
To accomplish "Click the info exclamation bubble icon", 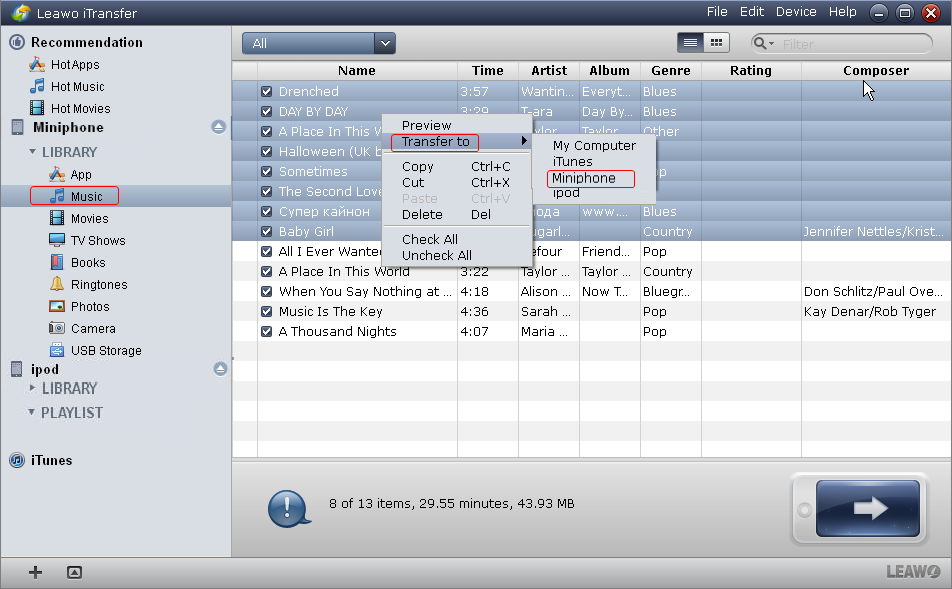I will tap(288, 508).
